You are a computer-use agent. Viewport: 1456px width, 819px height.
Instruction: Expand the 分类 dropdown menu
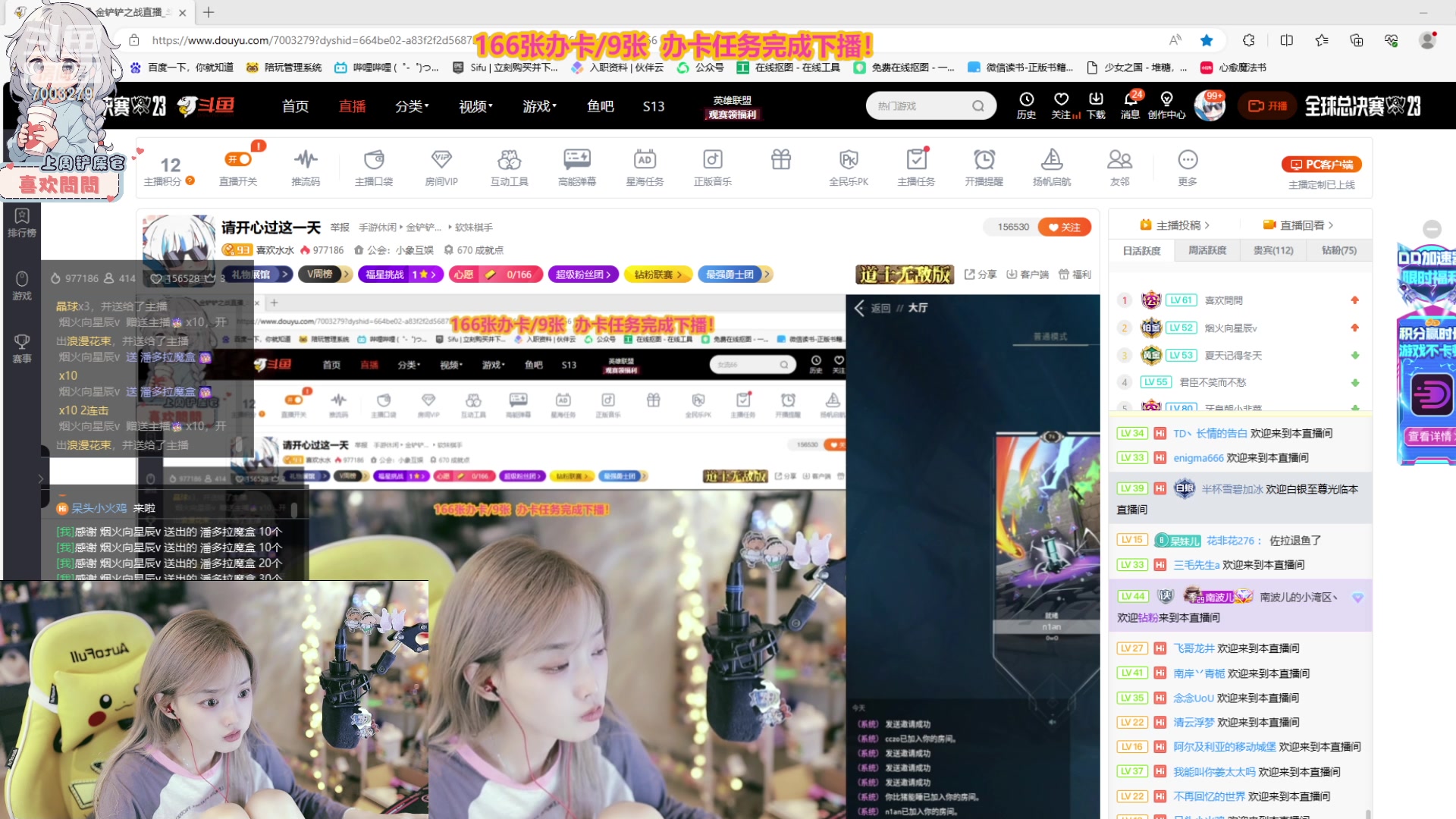(412, 106)
